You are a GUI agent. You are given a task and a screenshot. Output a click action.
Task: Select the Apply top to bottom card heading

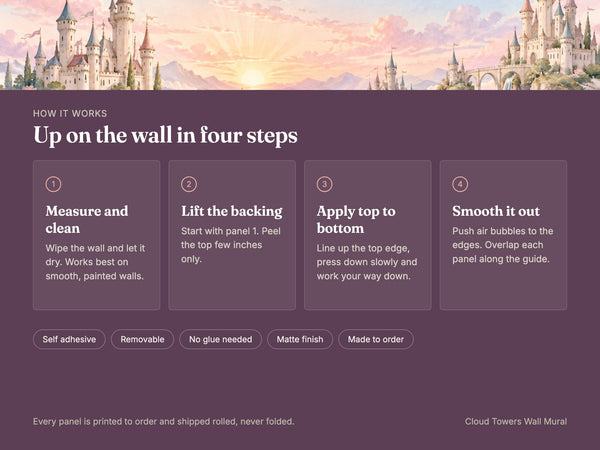point(356,220)
